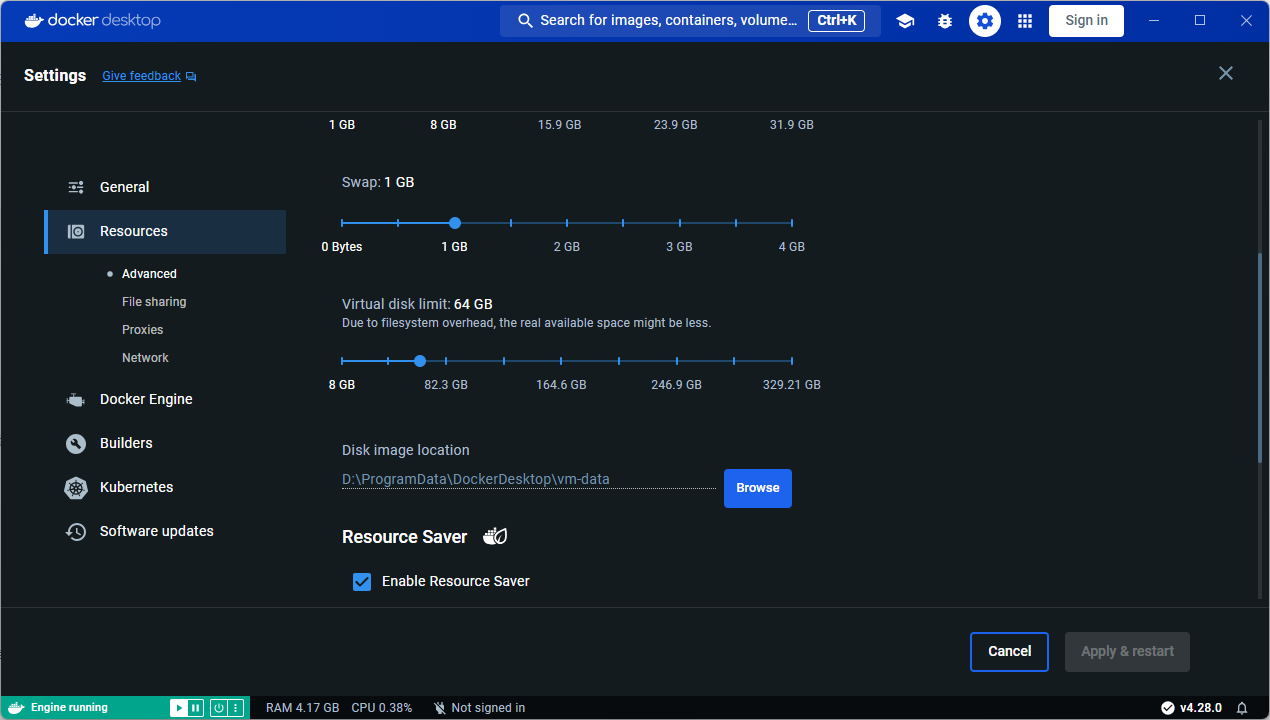
Task: Click the Docker Engine whale icon
Action: click(x=76, y=399)
